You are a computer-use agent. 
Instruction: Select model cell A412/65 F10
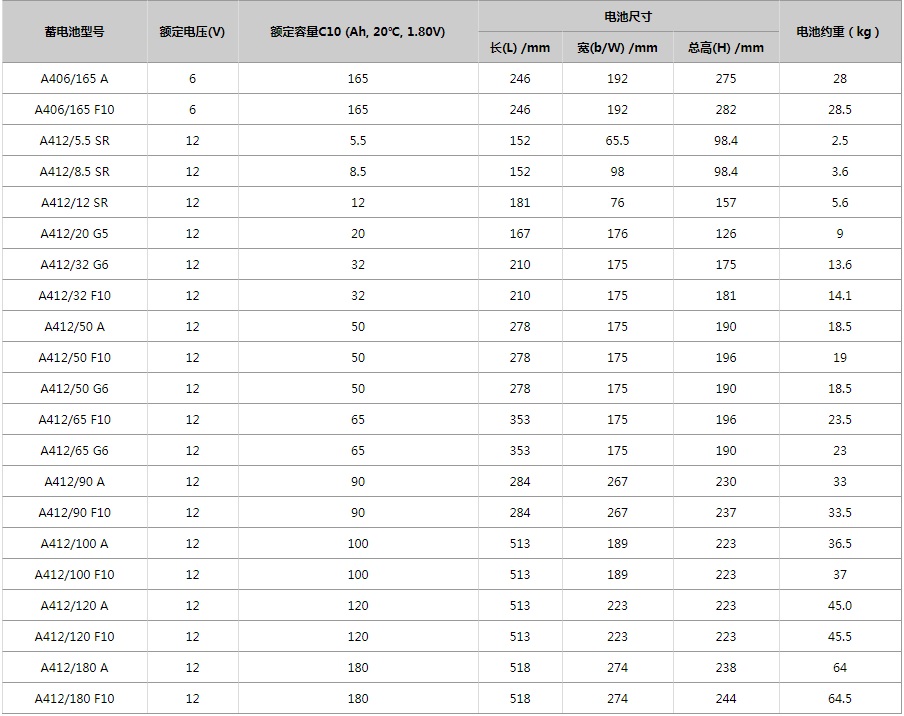click(x=74, y=420)
